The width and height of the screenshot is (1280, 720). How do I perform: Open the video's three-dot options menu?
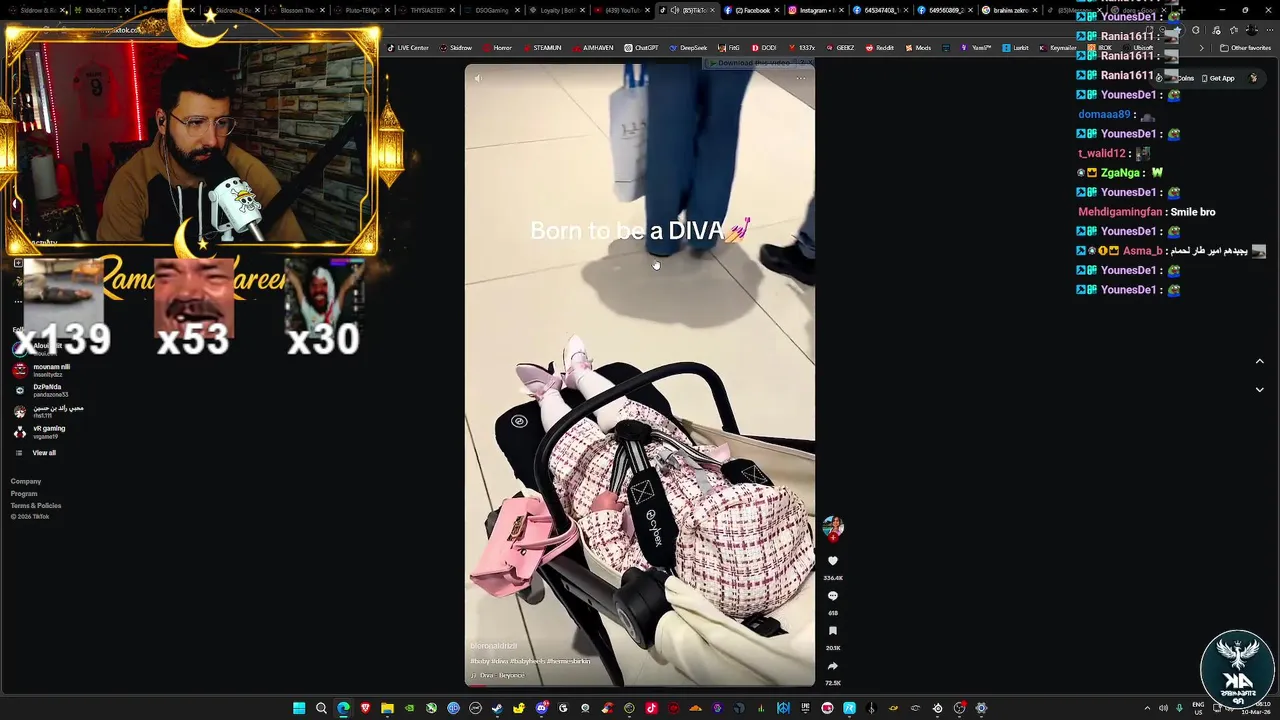800,78
